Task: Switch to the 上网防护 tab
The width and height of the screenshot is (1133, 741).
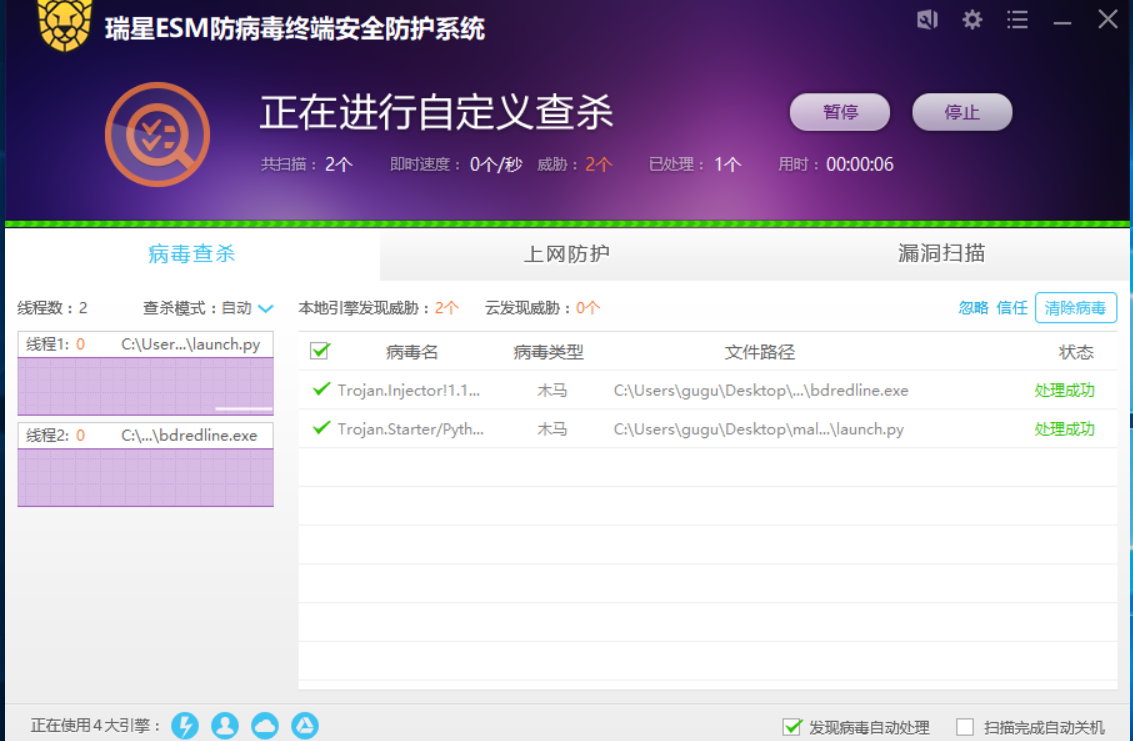Action: 566,254
